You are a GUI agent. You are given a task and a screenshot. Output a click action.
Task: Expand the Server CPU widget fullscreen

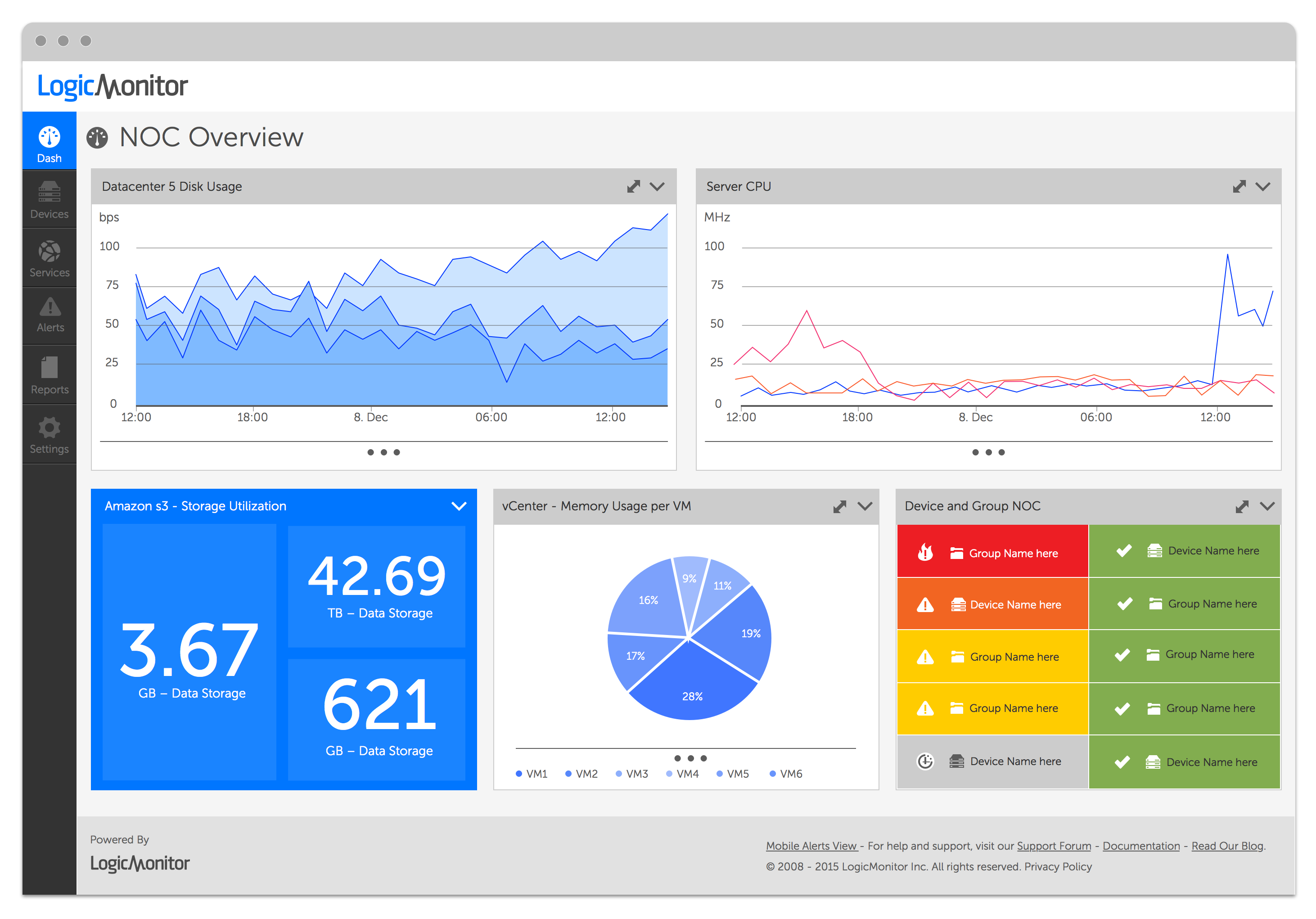coord(1239,186)
